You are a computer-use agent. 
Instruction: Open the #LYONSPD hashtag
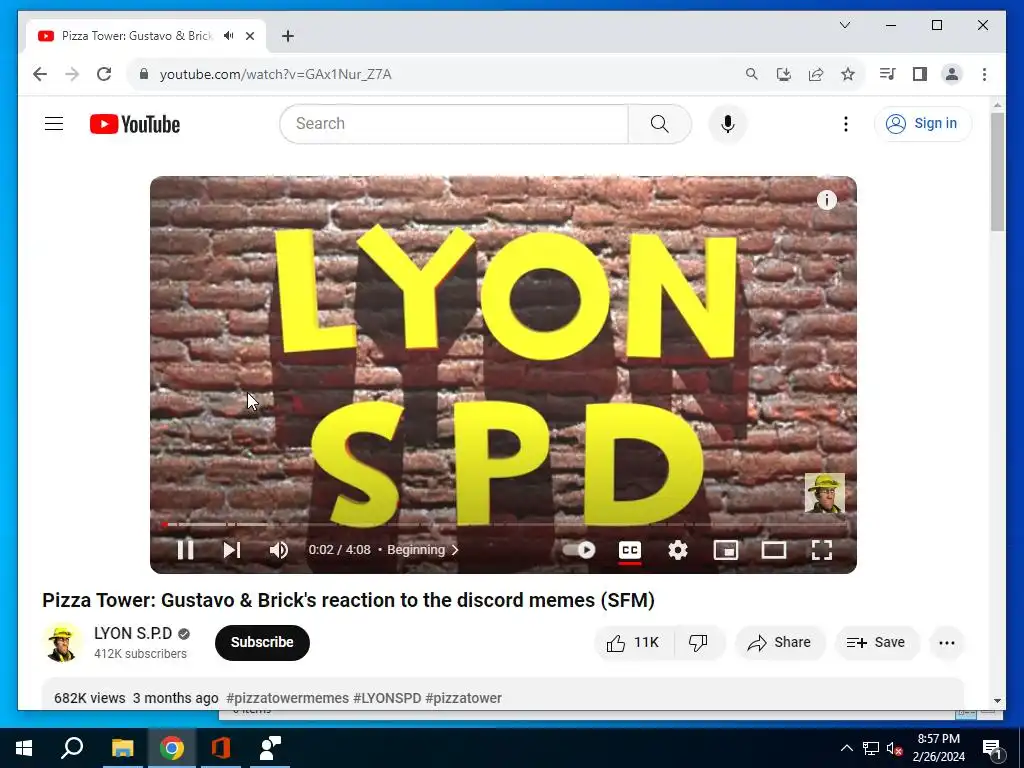coord(387,698)
